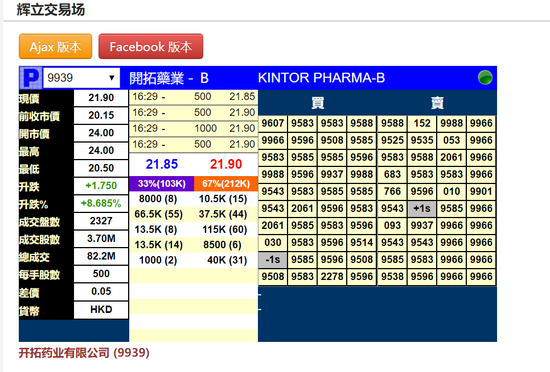Viewport: 550px width, 372px height.
Task: Click broker code 152 in sell queue
Action: [422, 123]
